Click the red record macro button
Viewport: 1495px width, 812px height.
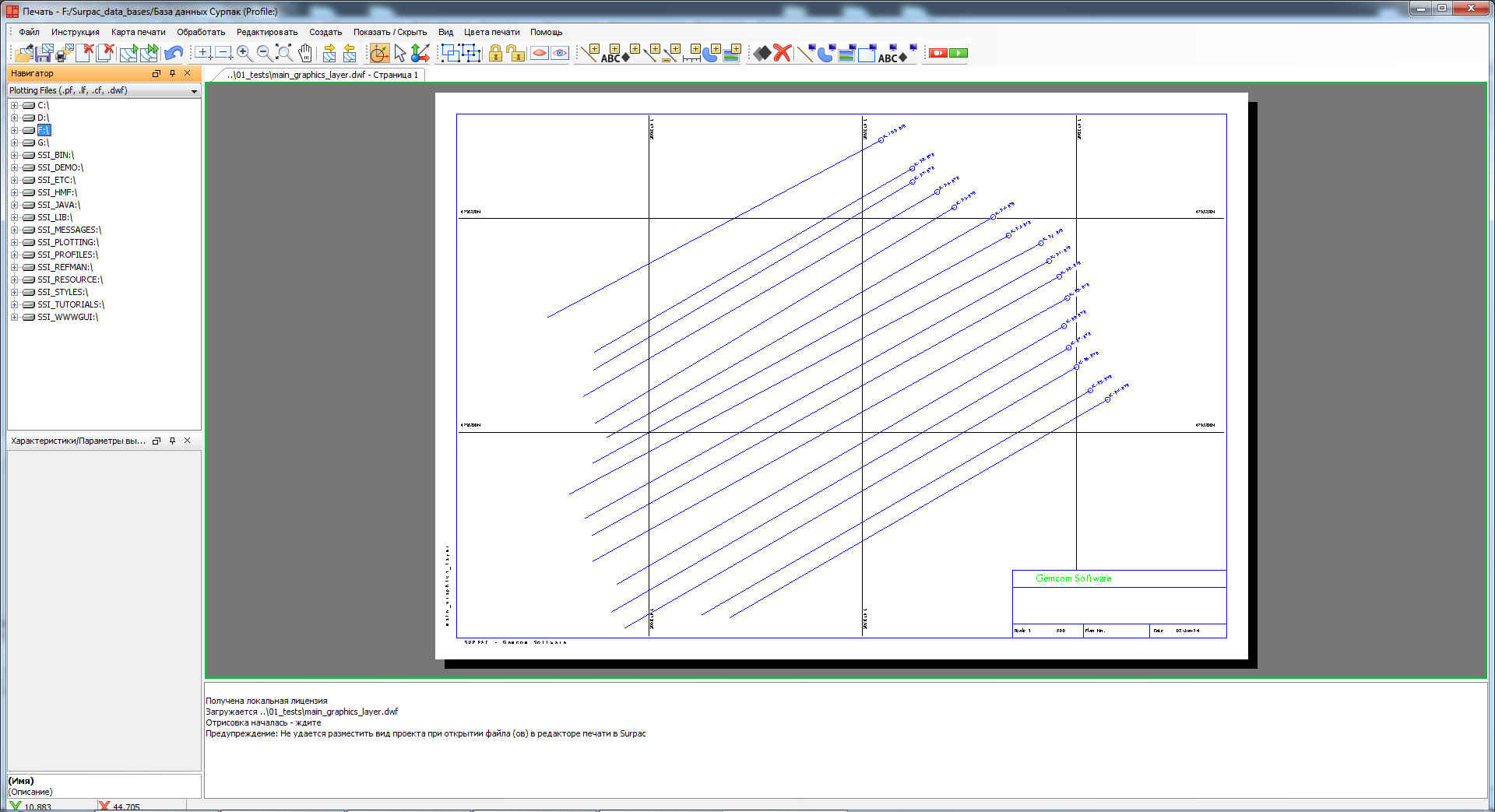click(937, 53)
